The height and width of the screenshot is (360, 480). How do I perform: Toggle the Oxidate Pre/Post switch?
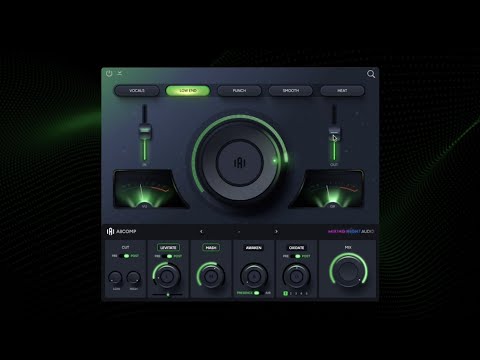tap(296, 256)
